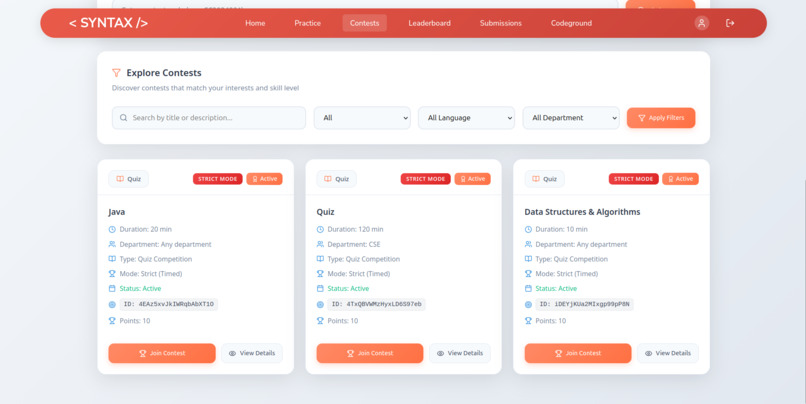Click the trophy icon beside Java Mode row

112,274
